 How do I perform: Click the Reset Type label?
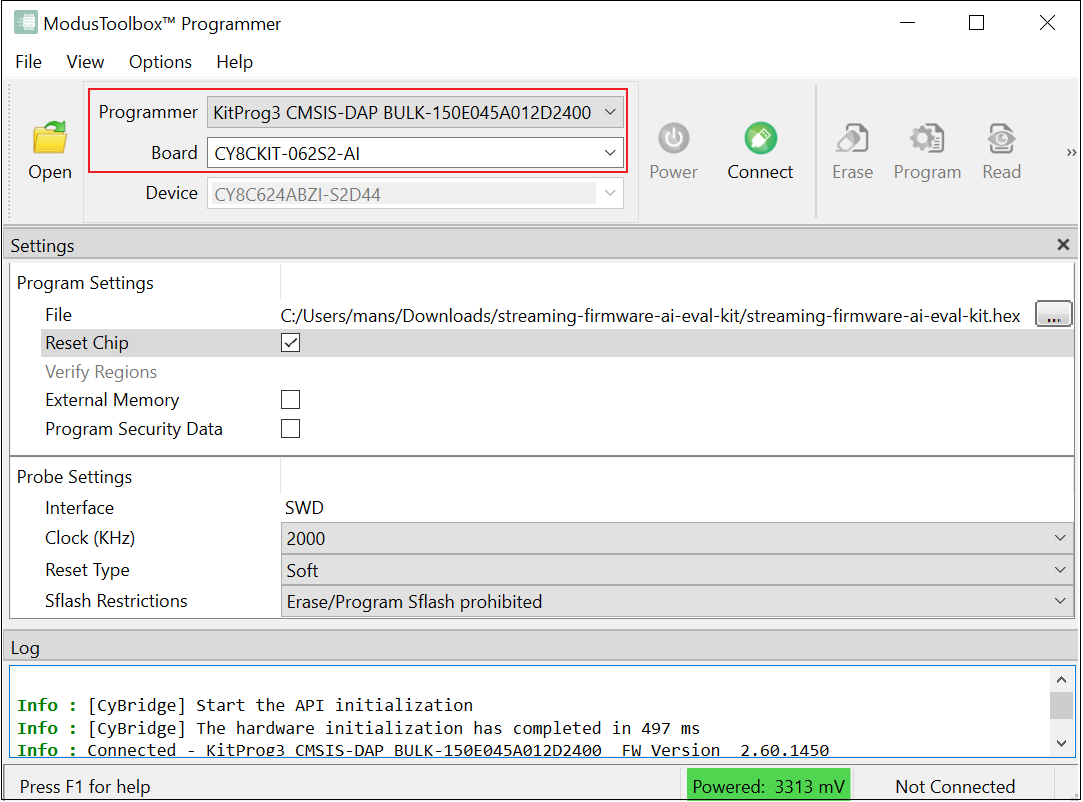[x=87, y=570]
